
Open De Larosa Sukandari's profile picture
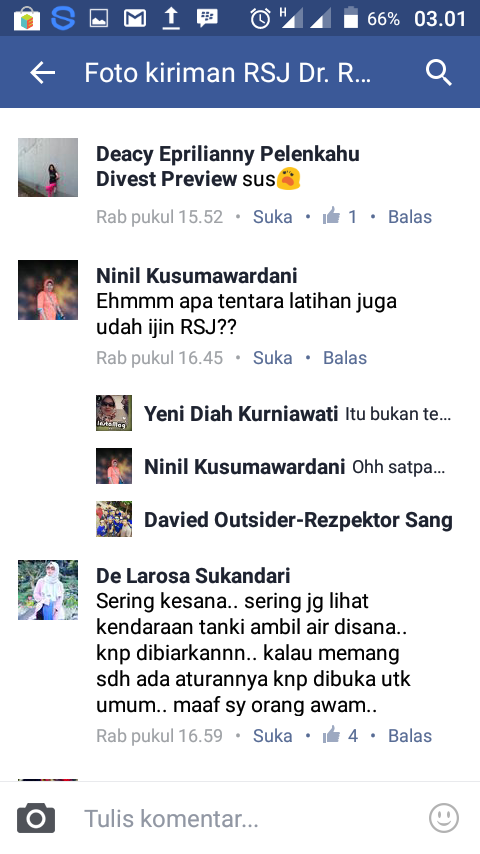coord(48,590)
